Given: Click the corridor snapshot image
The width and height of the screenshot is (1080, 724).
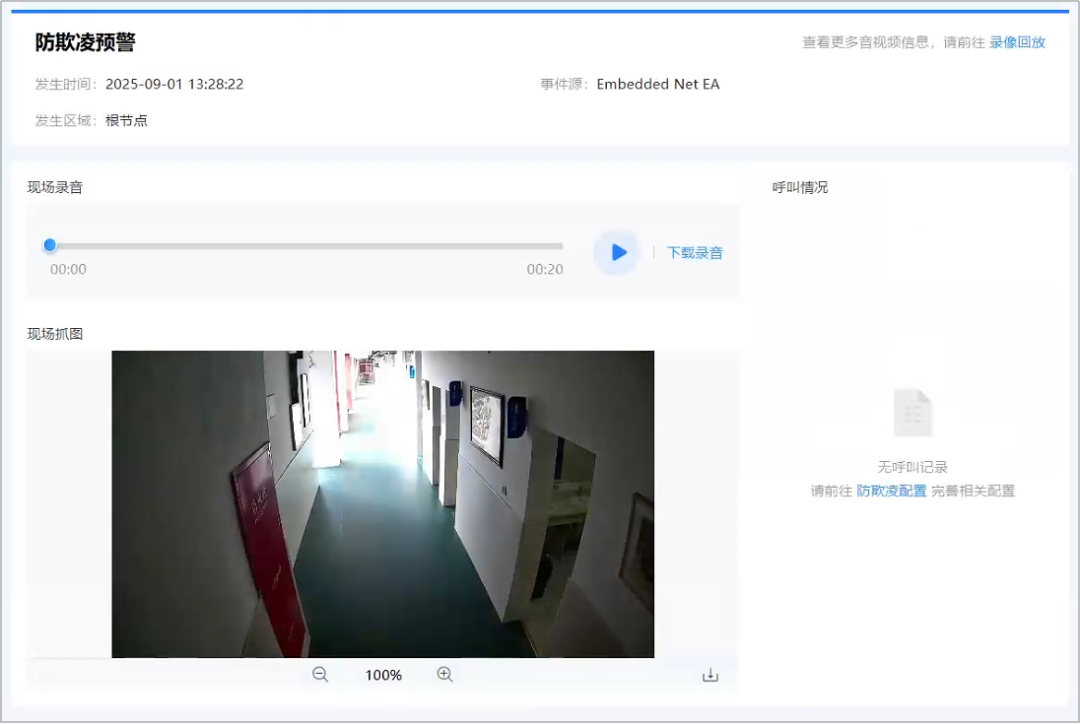Looking at the screenshot, I should tap(382, 504).
